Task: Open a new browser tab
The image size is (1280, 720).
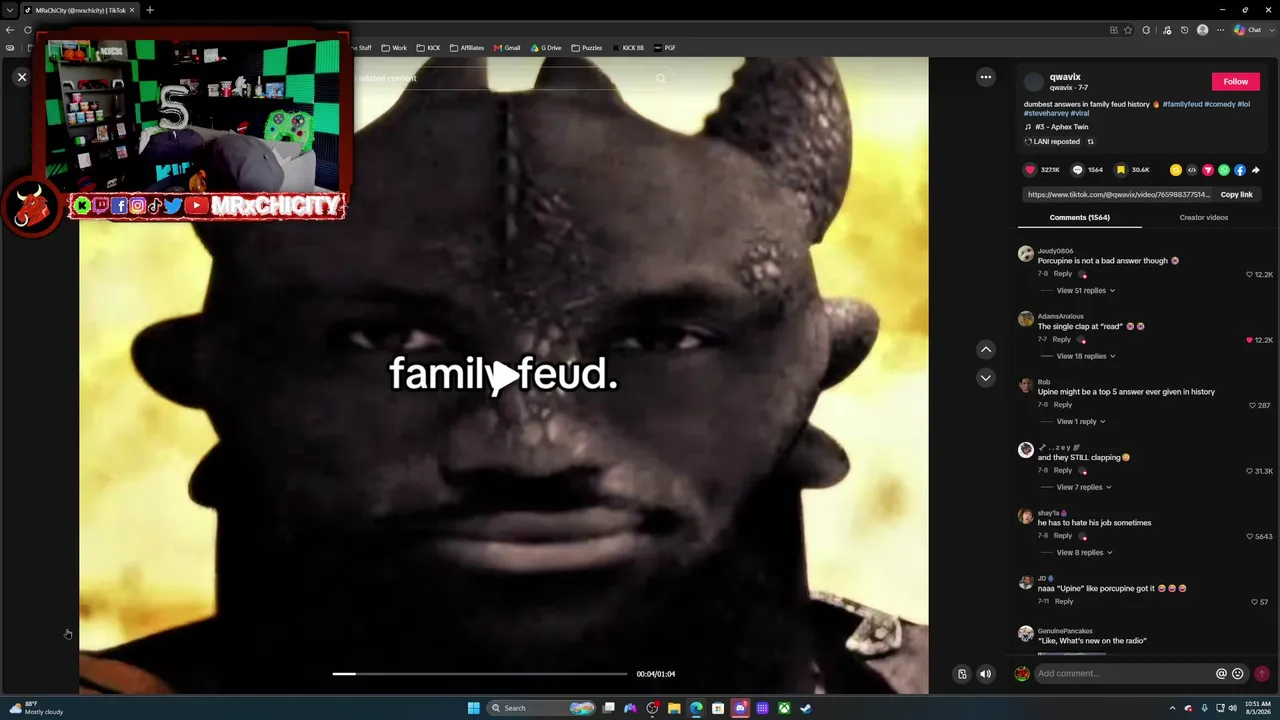Action: (150, 10)
